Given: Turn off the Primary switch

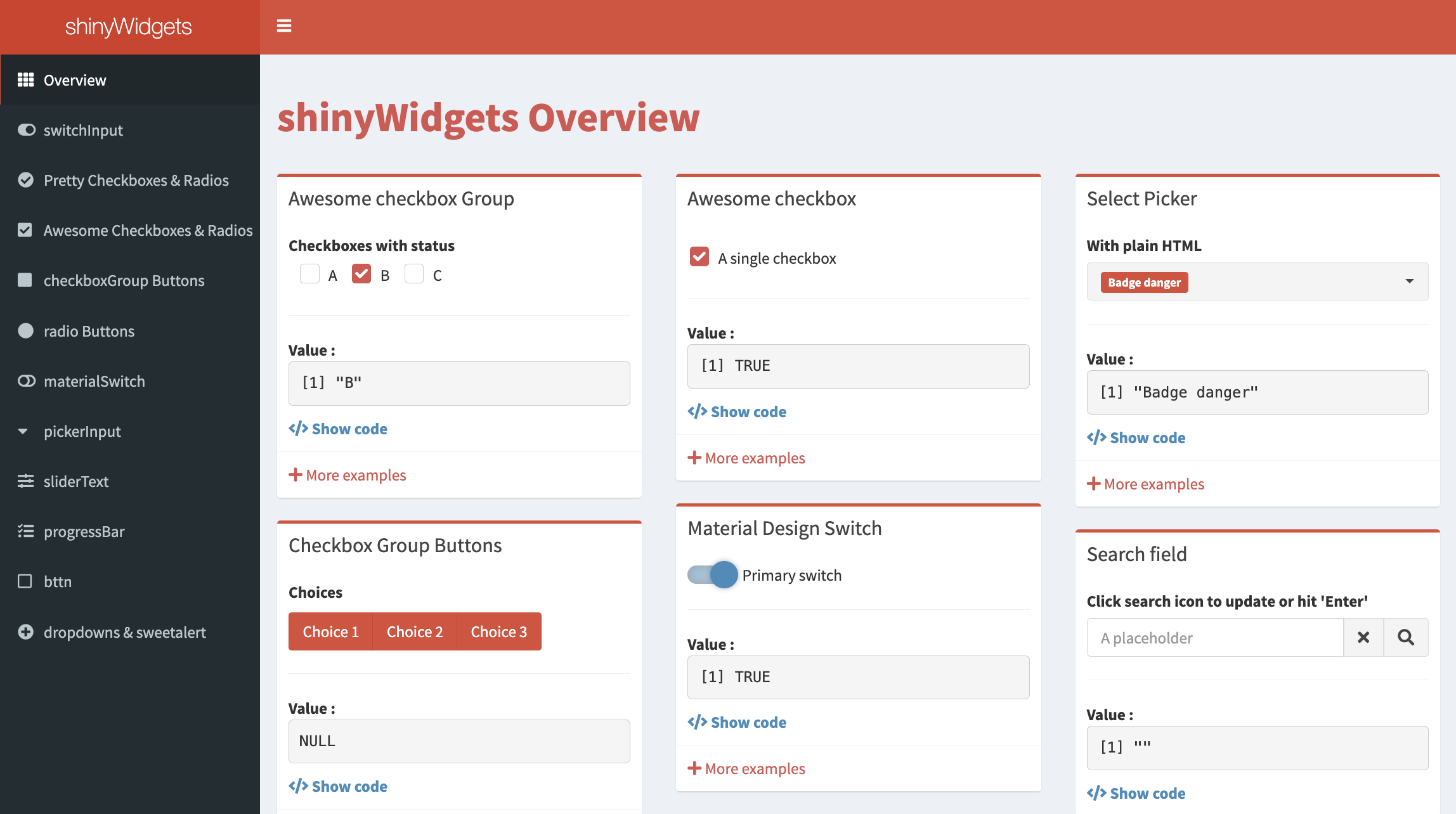Looking at the screenshot, I should [x=713, y=575].
